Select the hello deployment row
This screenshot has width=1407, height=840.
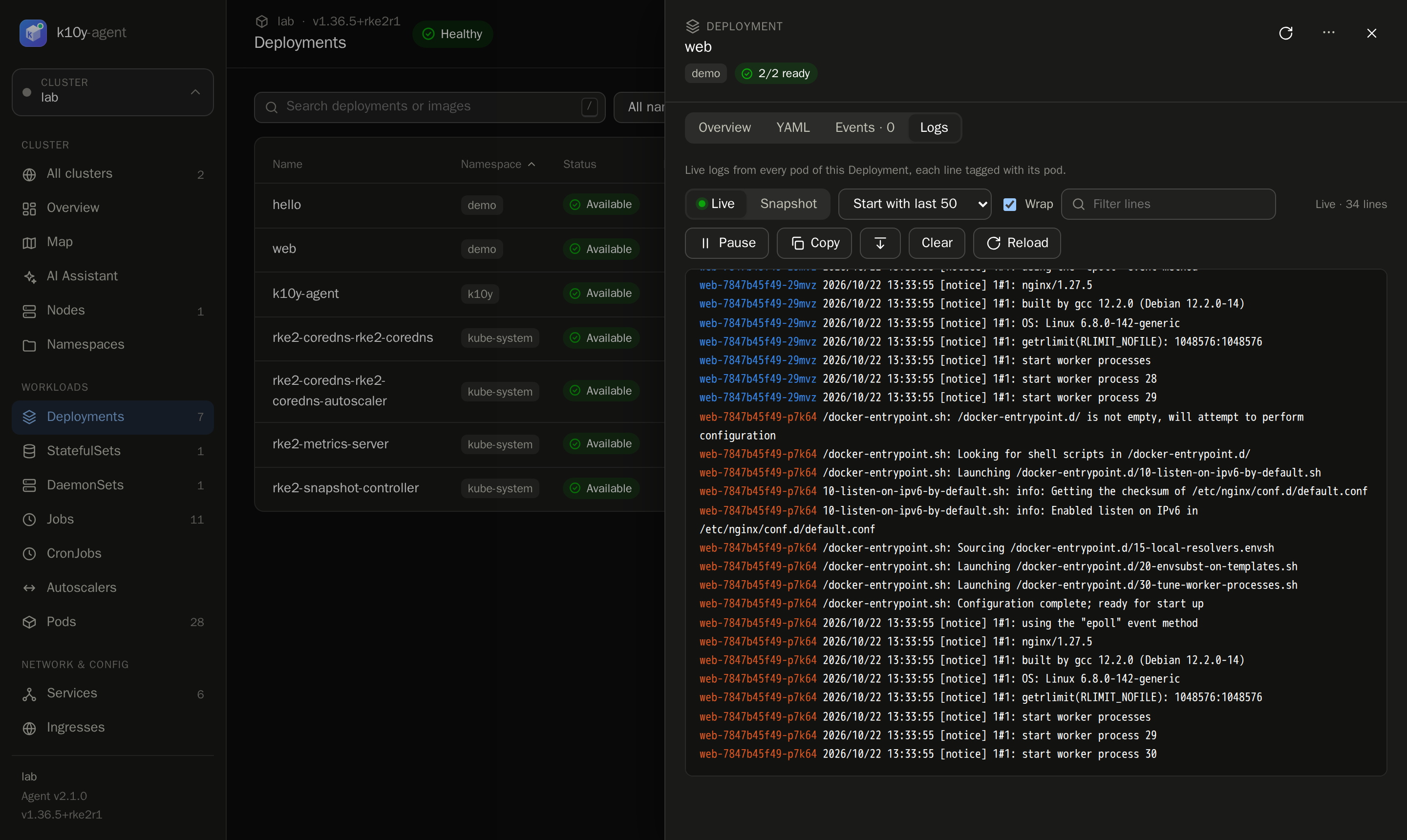pyautogui.click(x=460, y=205)
